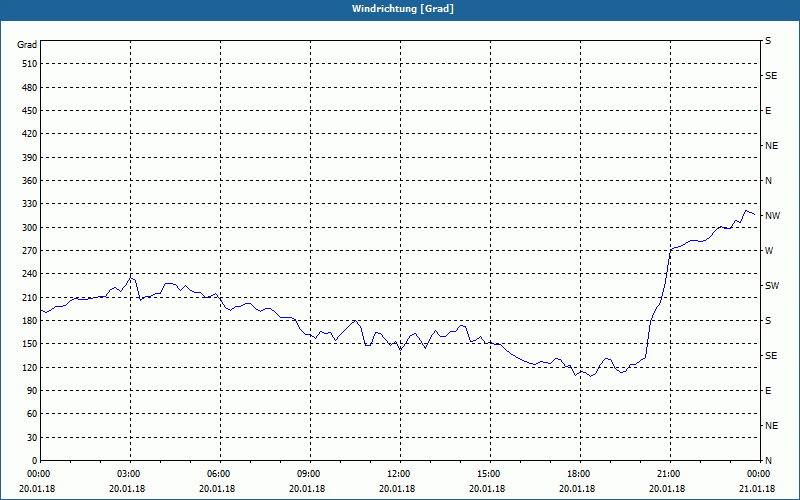
Task: Click the NW compass label
Action: [x=772, y=216]
